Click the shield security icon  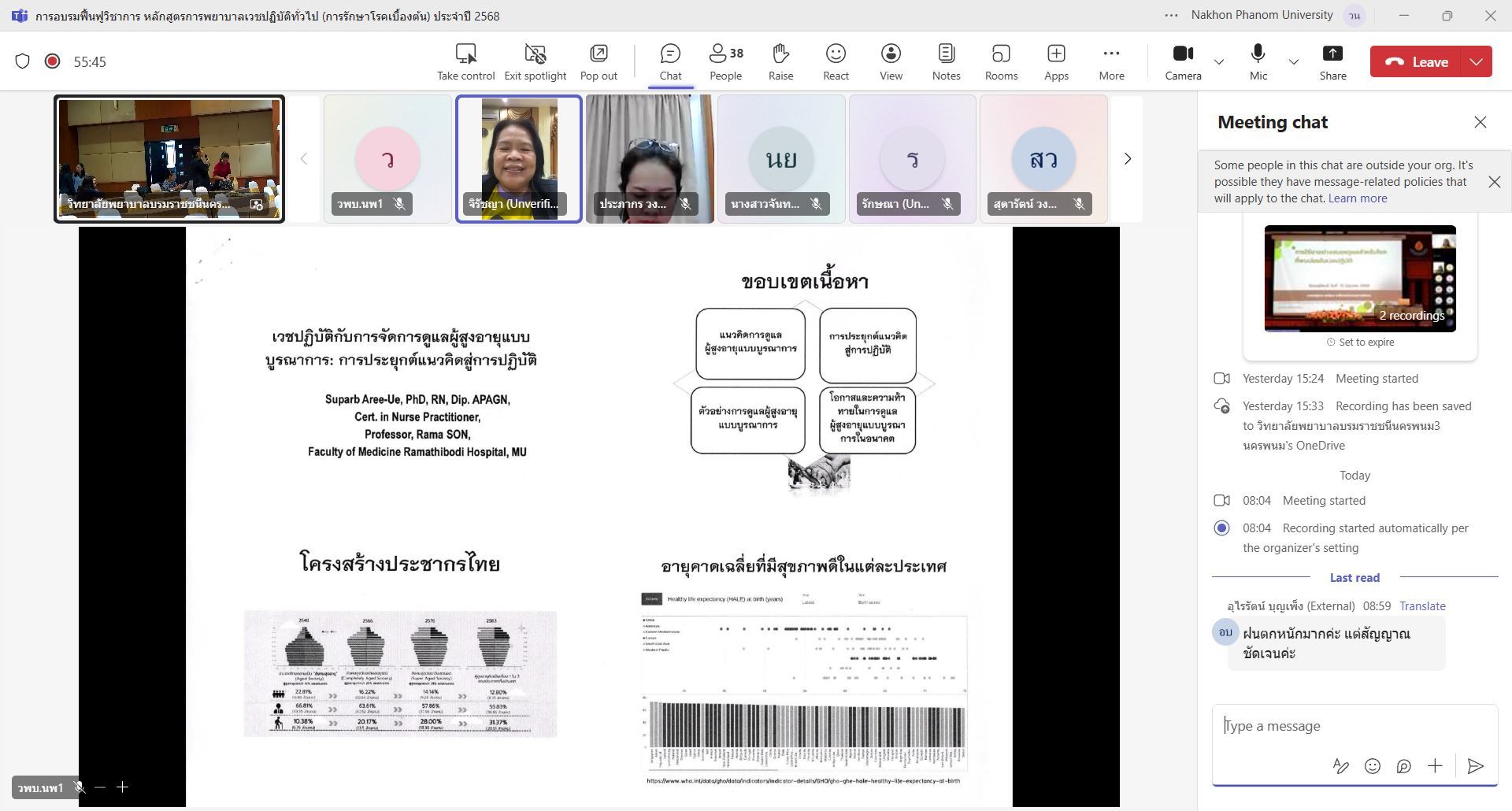pos(22,61)
